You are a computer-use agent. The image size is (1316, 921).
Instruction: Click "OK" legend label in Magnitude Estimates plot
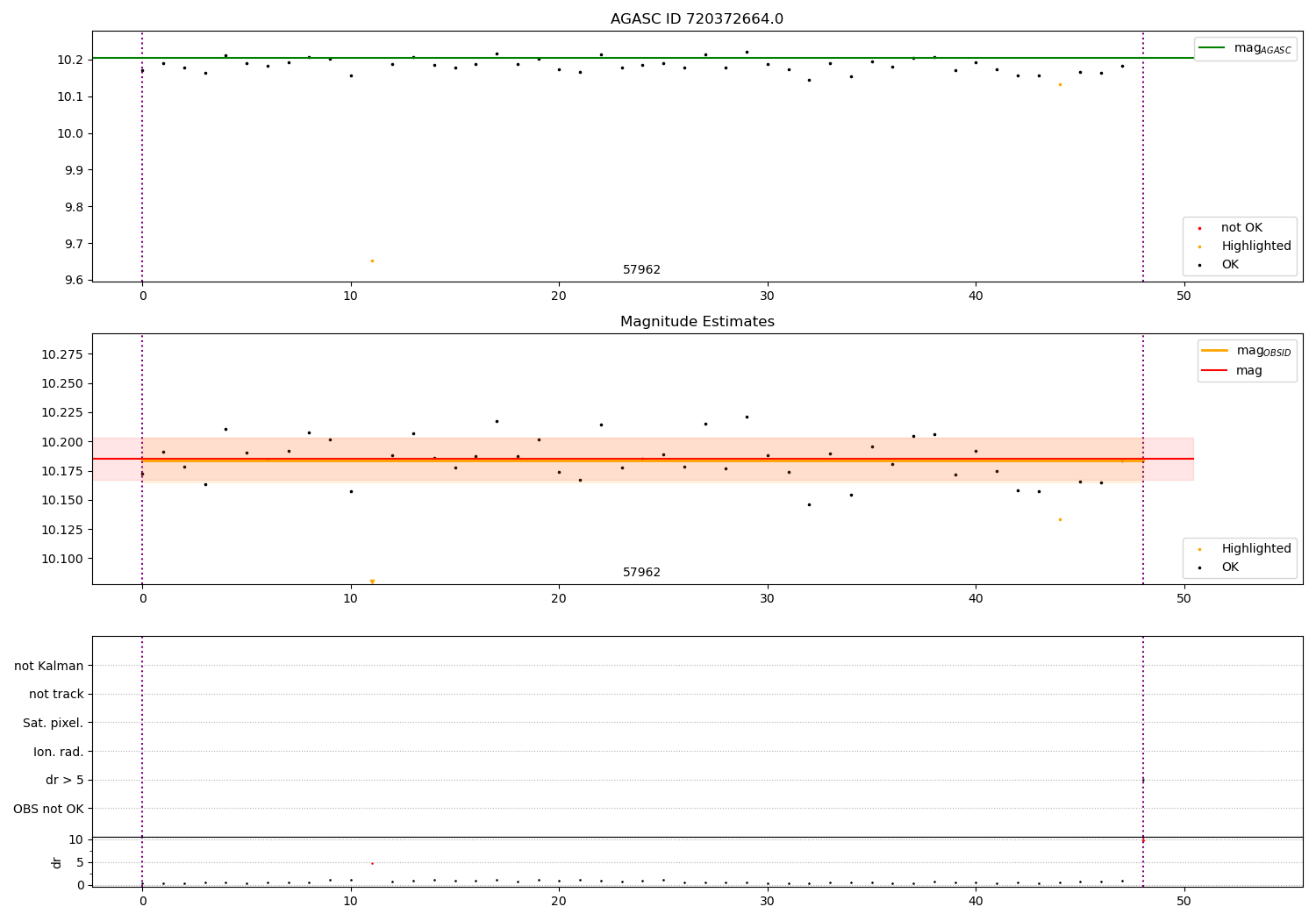tap(1230, 568)
